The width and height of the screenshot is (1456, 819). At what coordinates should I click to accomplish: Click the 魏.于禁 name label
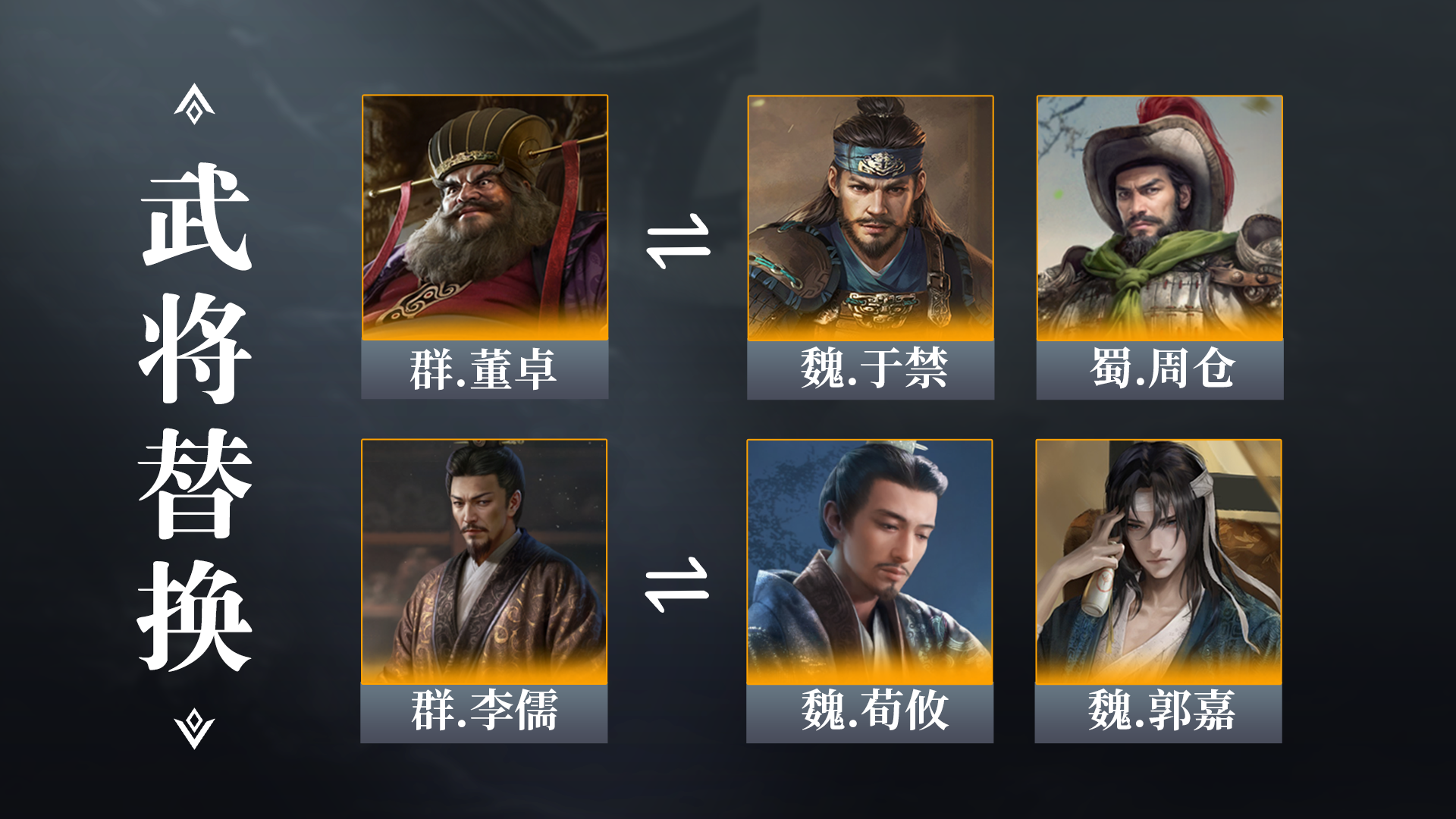(871, 370)
